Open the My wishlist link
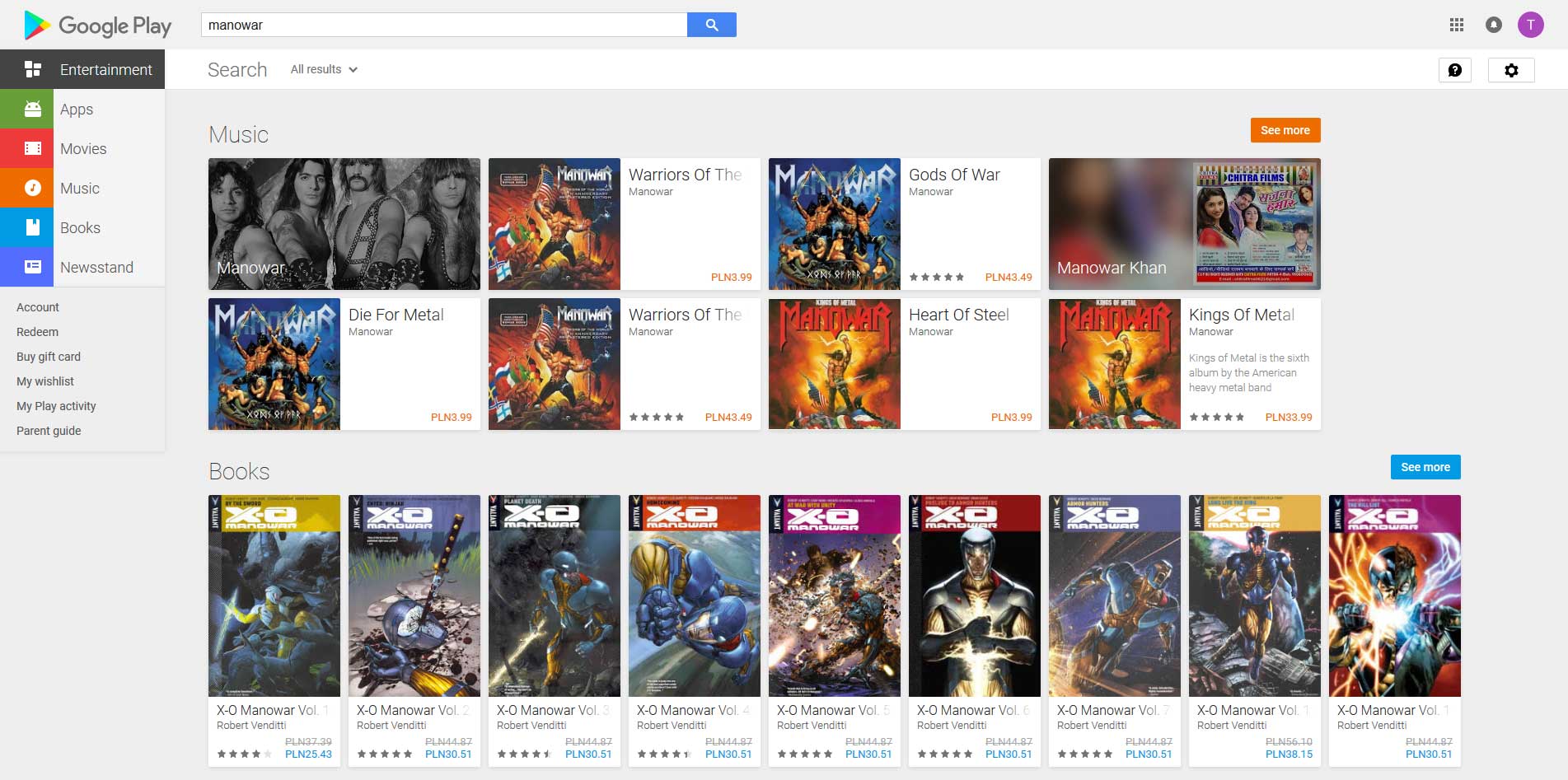Viewport: 1568px width, 780px height. [x=45, y=381]
